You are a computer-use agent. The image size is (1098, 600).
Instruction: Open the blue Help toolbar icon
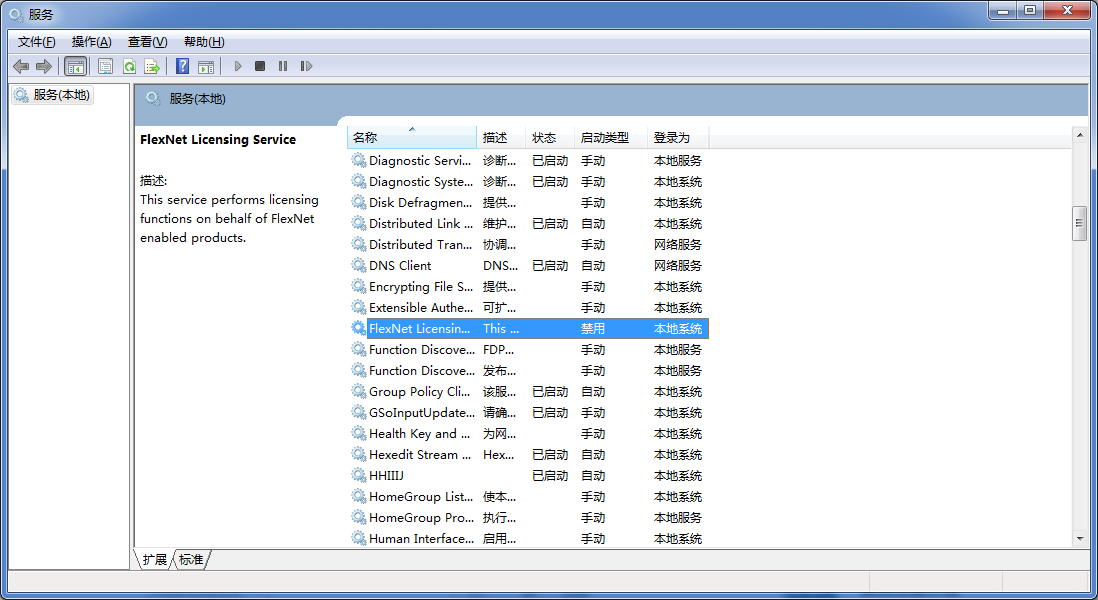183,67
